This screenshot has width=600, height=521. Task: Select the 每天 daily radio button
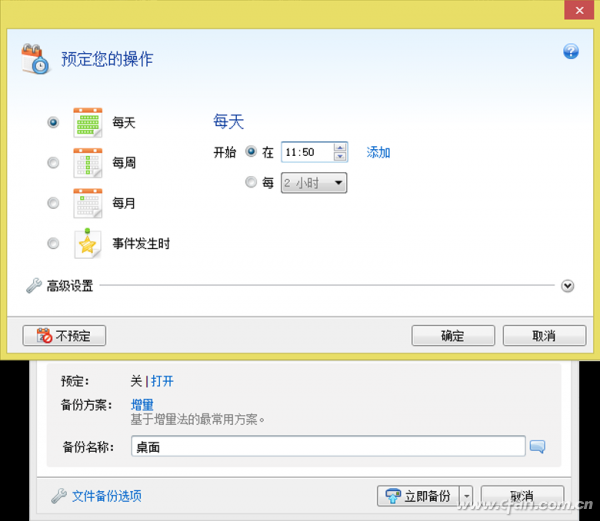point(53,122)
